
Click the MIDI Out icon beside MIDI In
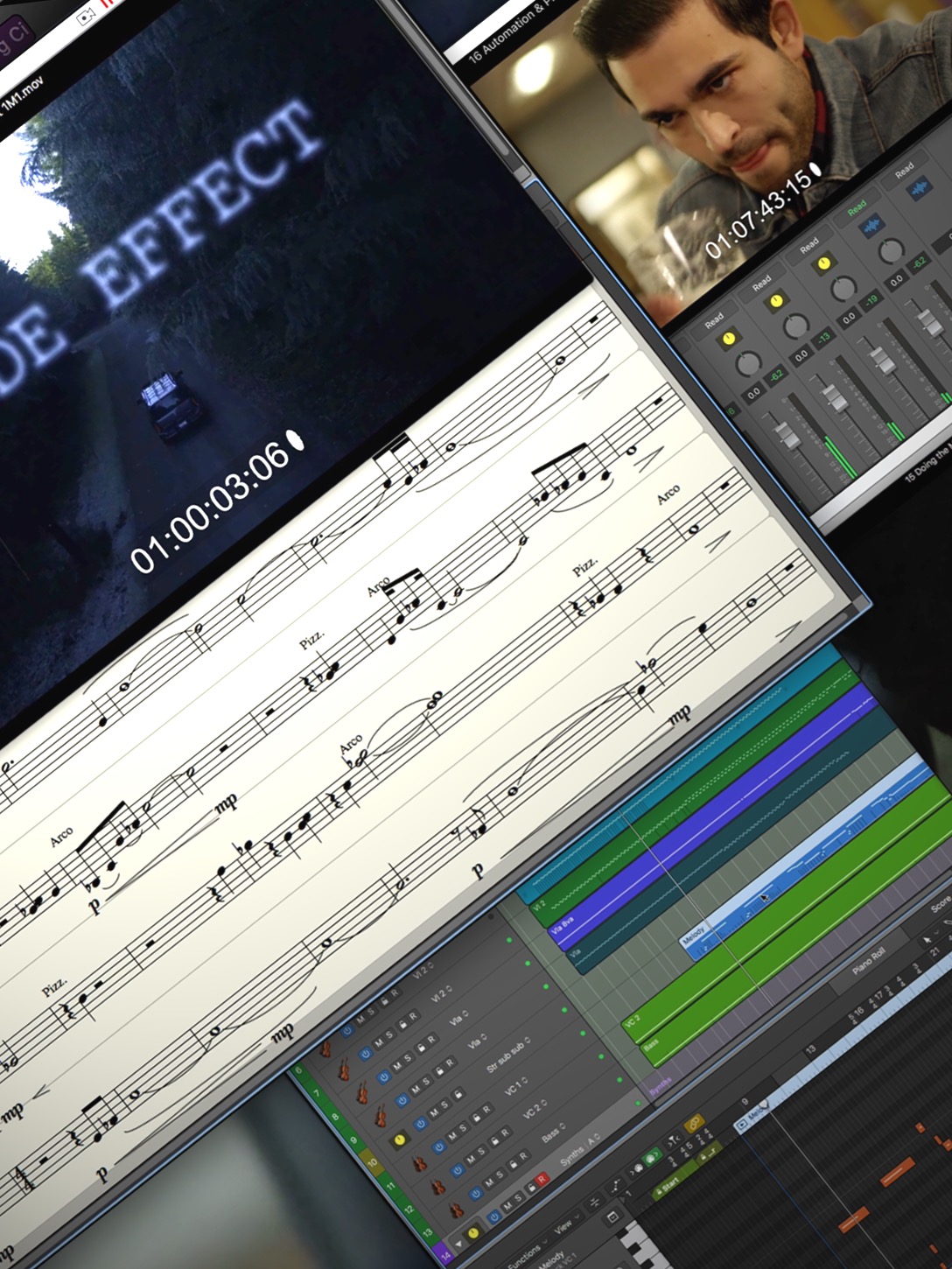(x=635, y=1169)
